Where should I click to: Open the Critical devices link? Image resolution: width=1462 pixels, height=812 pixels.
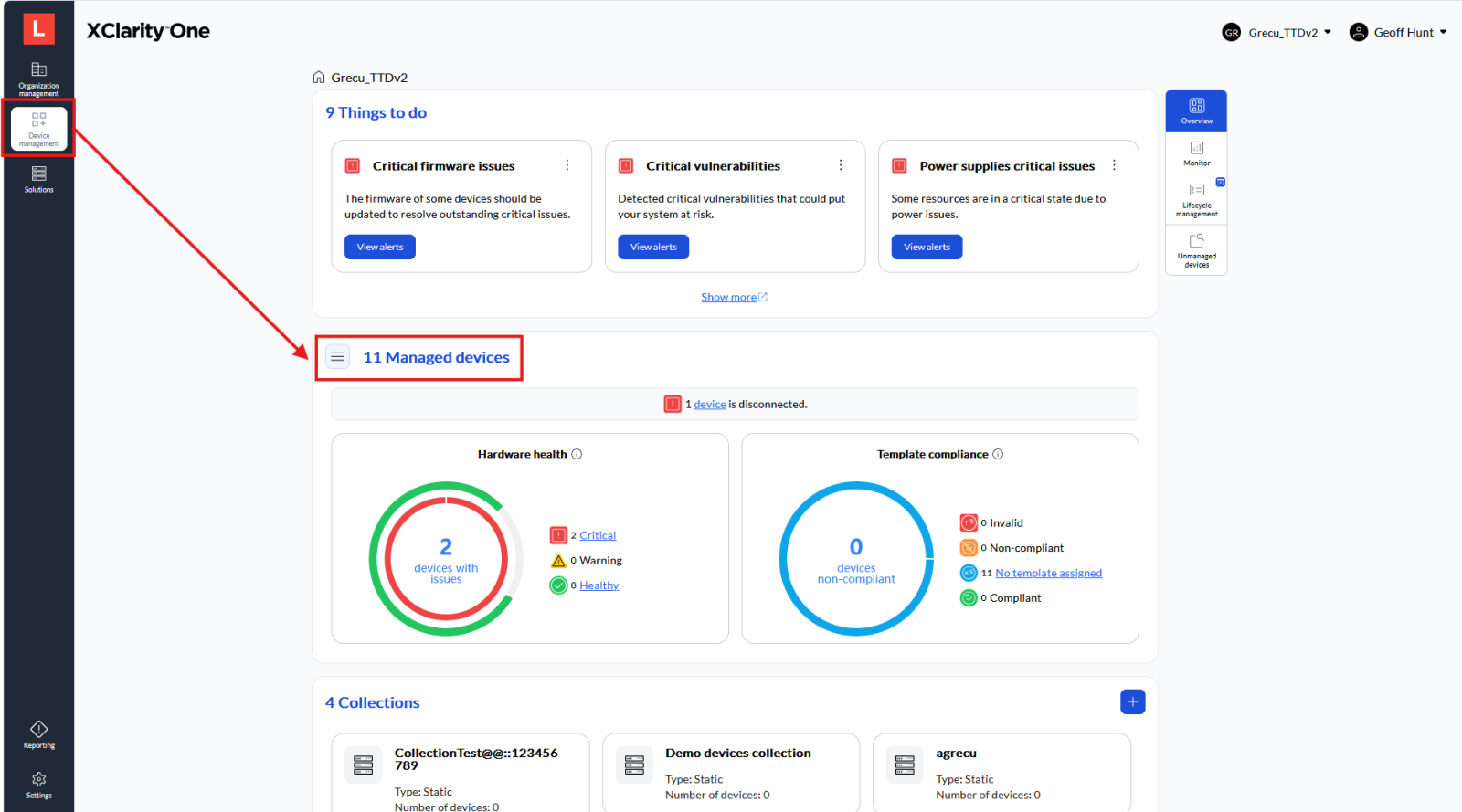tap(598, 535)
